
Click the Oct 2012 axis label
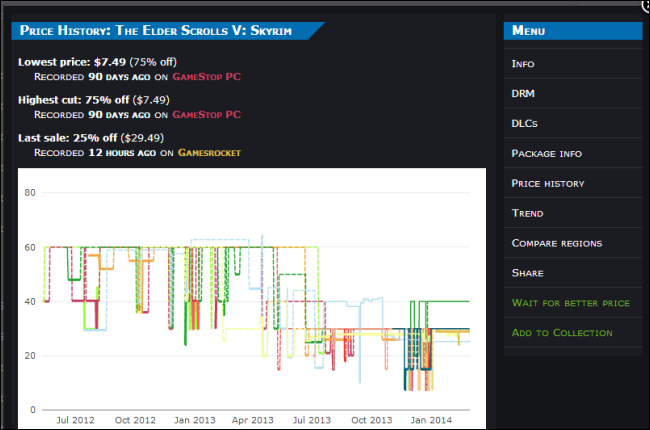[x=135, y=420]
